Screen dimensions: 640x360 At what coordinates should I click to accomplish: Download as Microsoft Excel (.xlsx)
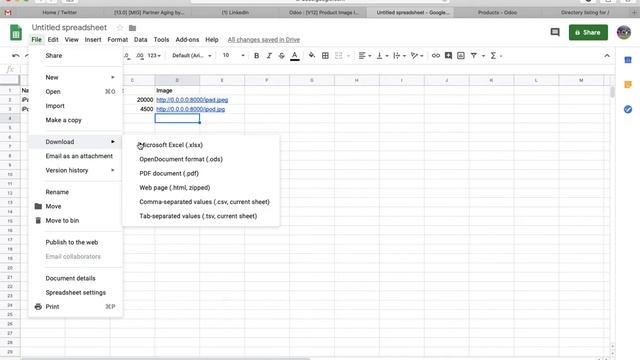point(201,145)
